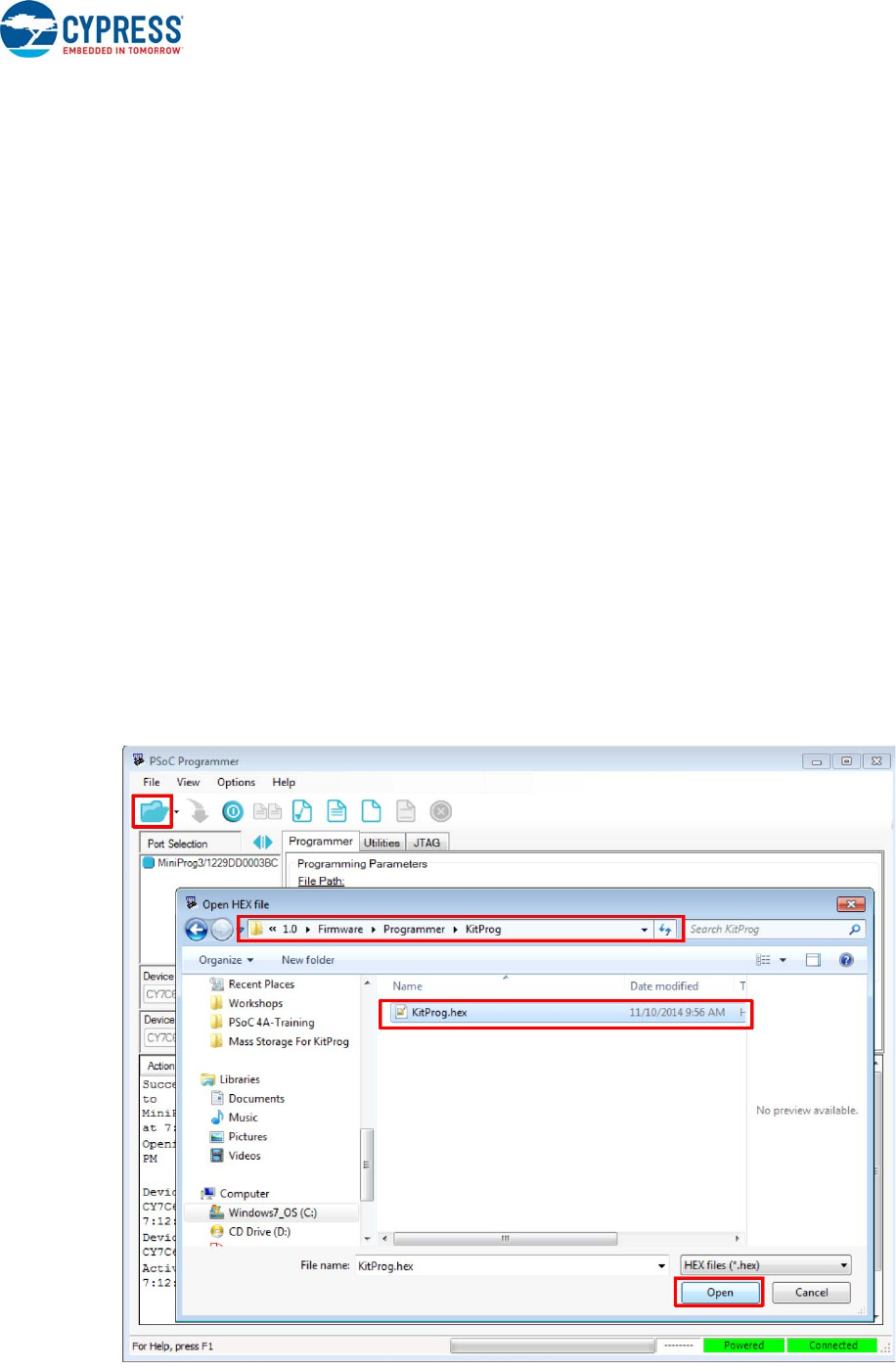896x1371 pixels.
Task: Expand the Organize dropdown
Action: coord(226,960)
